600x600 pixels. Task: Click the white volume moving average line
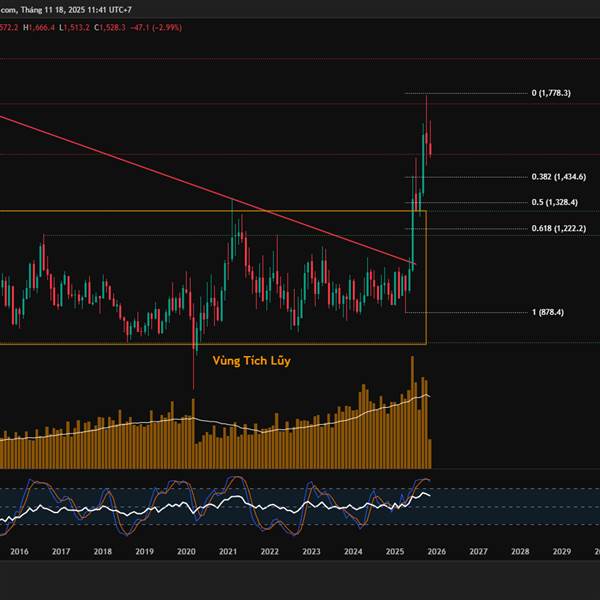coord(214,421)
